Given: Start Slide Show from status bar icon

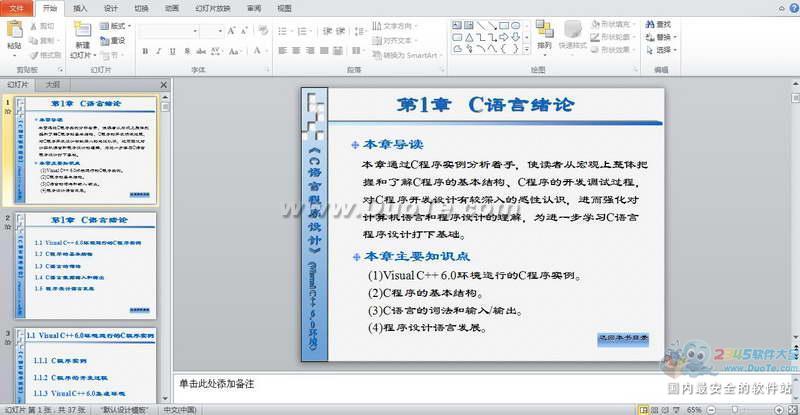Looking at the screenshot, I should point(677,410).
